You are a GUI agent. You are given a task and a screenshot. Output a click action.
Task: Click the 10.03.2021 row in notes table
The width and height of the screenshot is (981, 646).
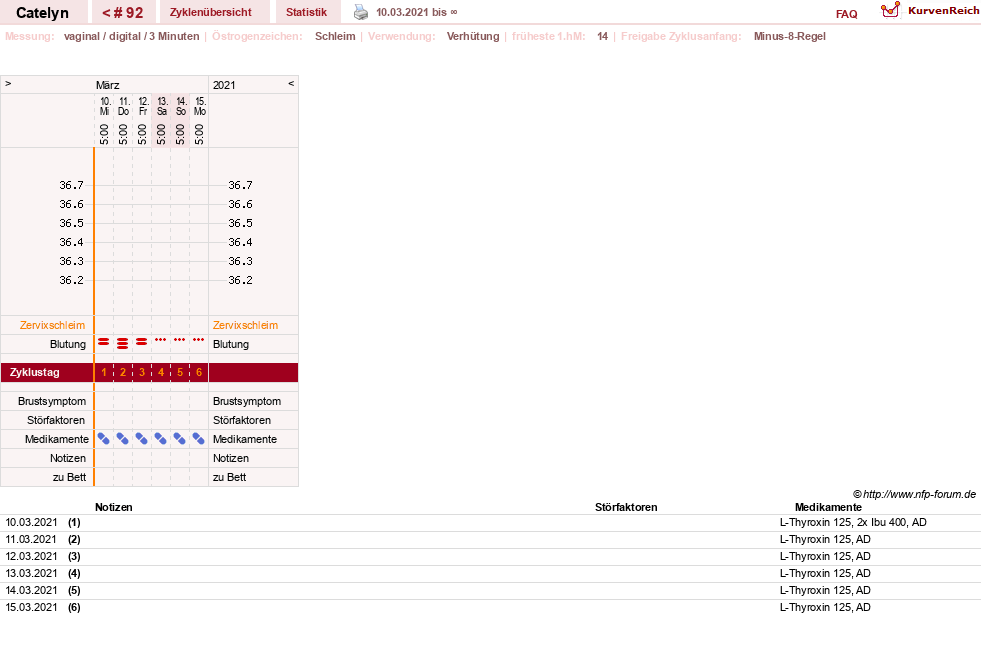click(490, 522)
